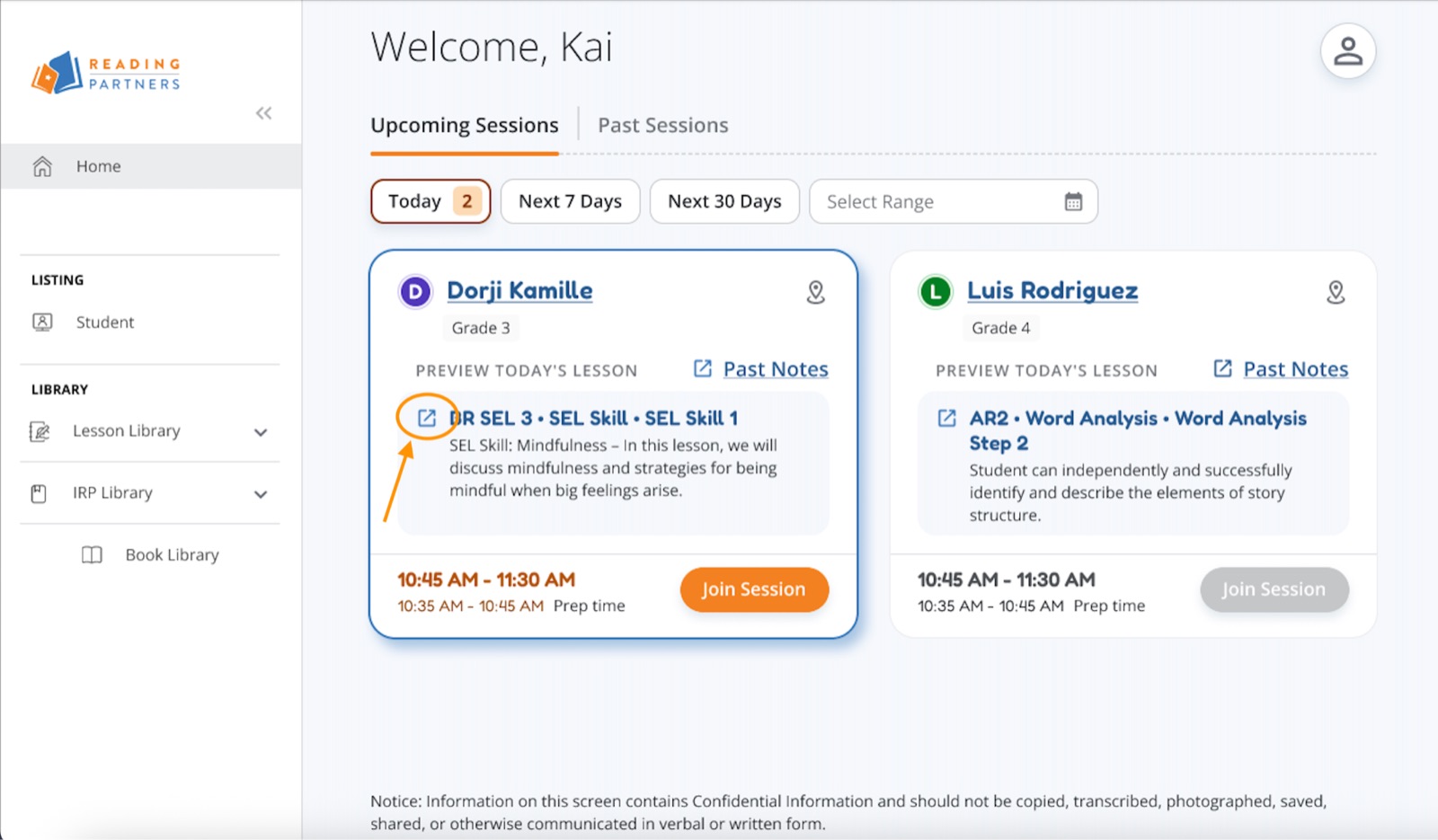Open the user profile icon
This screenshot has width=1438, height=840.
pyautogui.click(x=1347, y=51)
